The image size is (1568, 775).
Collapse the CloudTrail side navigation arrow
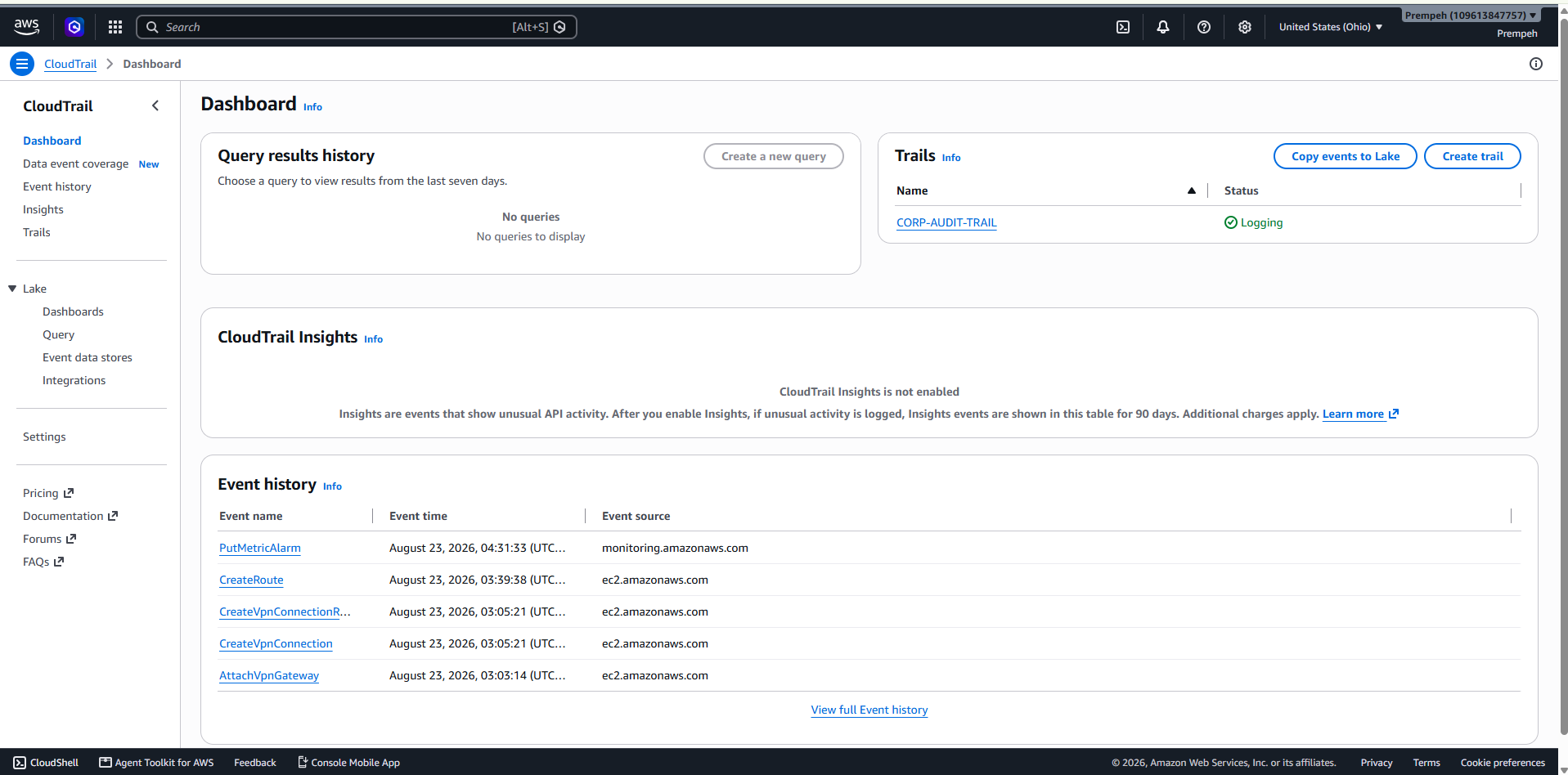tap(155, 105)
